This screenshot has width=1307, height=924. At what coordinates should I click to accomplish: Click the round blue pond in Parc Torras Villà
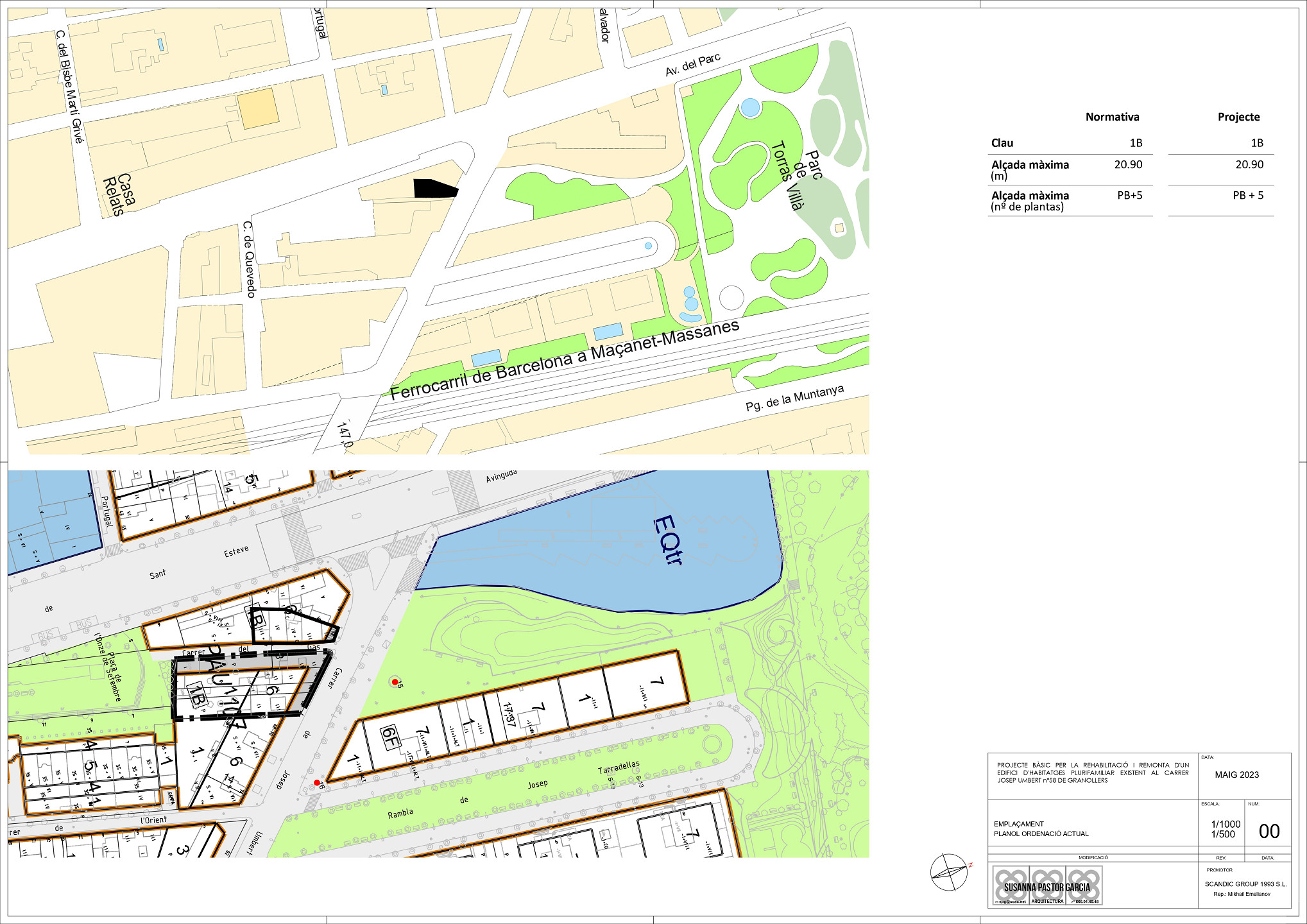tap(749, 107)
